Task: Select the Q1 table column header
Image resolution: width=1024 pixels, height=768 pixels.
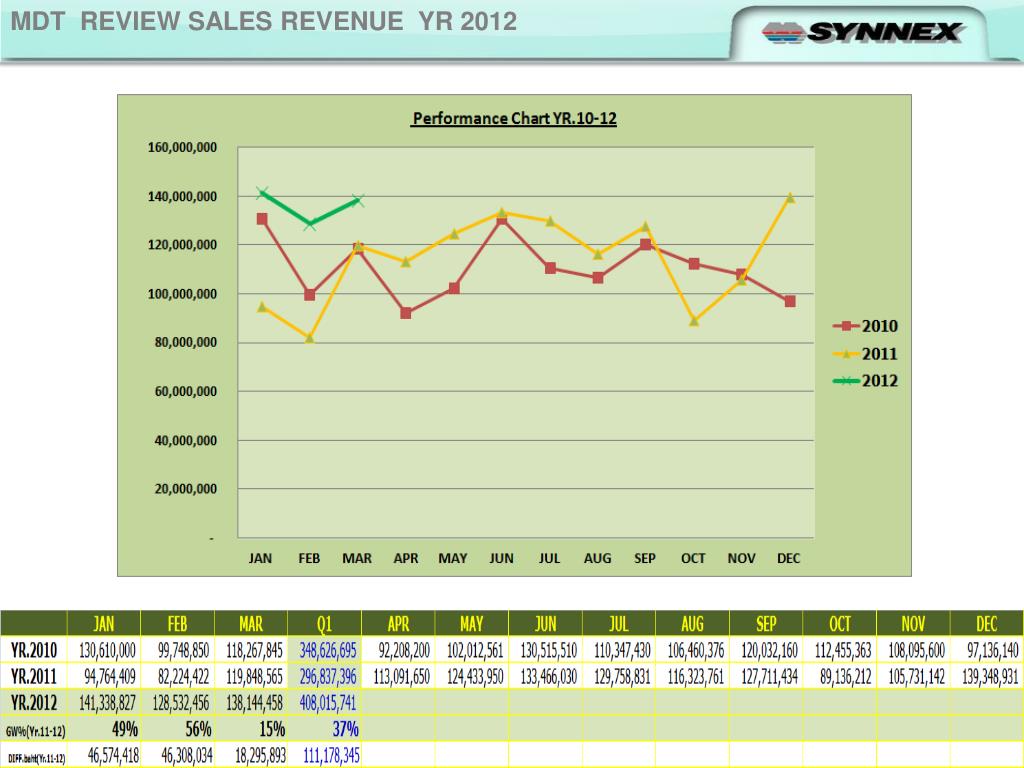Action: coord(325,624)
